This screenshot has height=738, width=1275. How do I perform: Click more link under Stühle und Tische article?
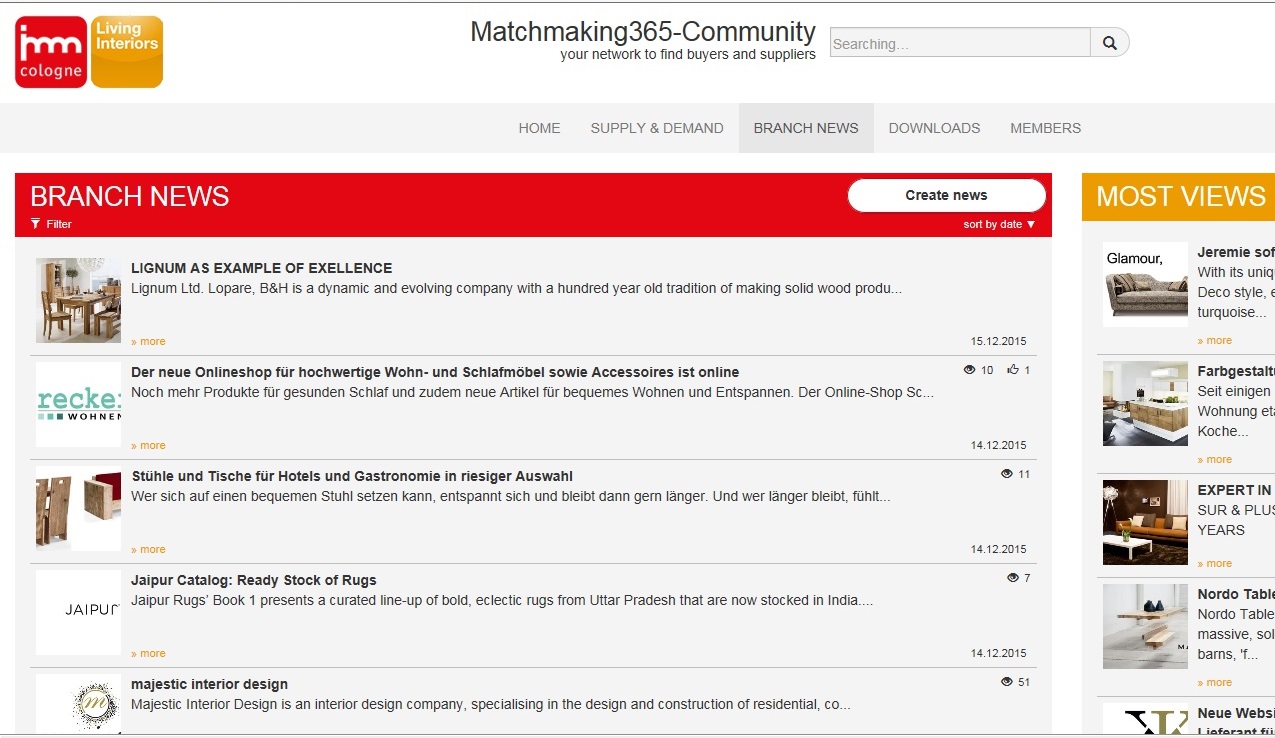point(148,549)
